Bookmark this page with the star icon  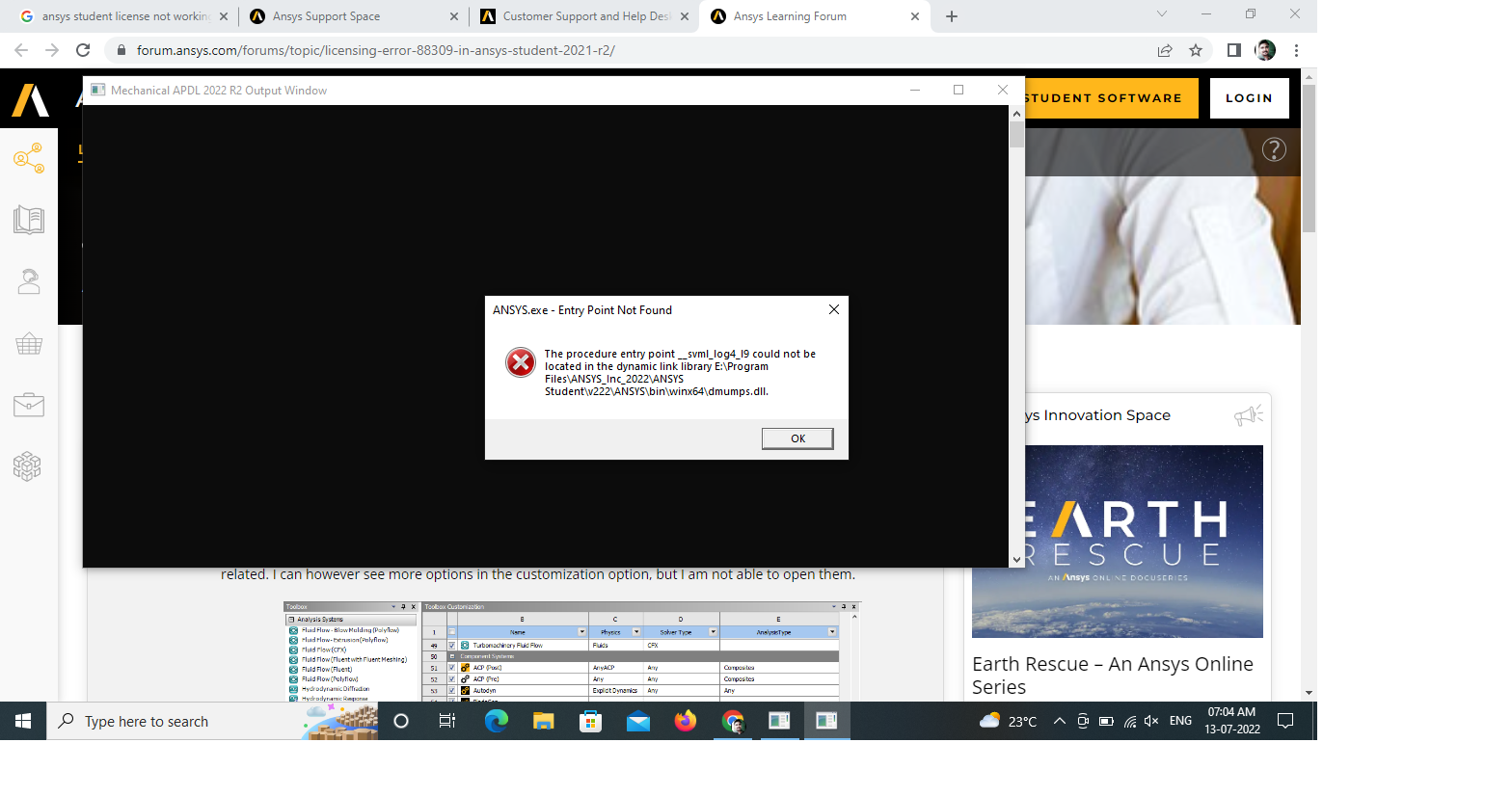click(x=1196, y=50)
